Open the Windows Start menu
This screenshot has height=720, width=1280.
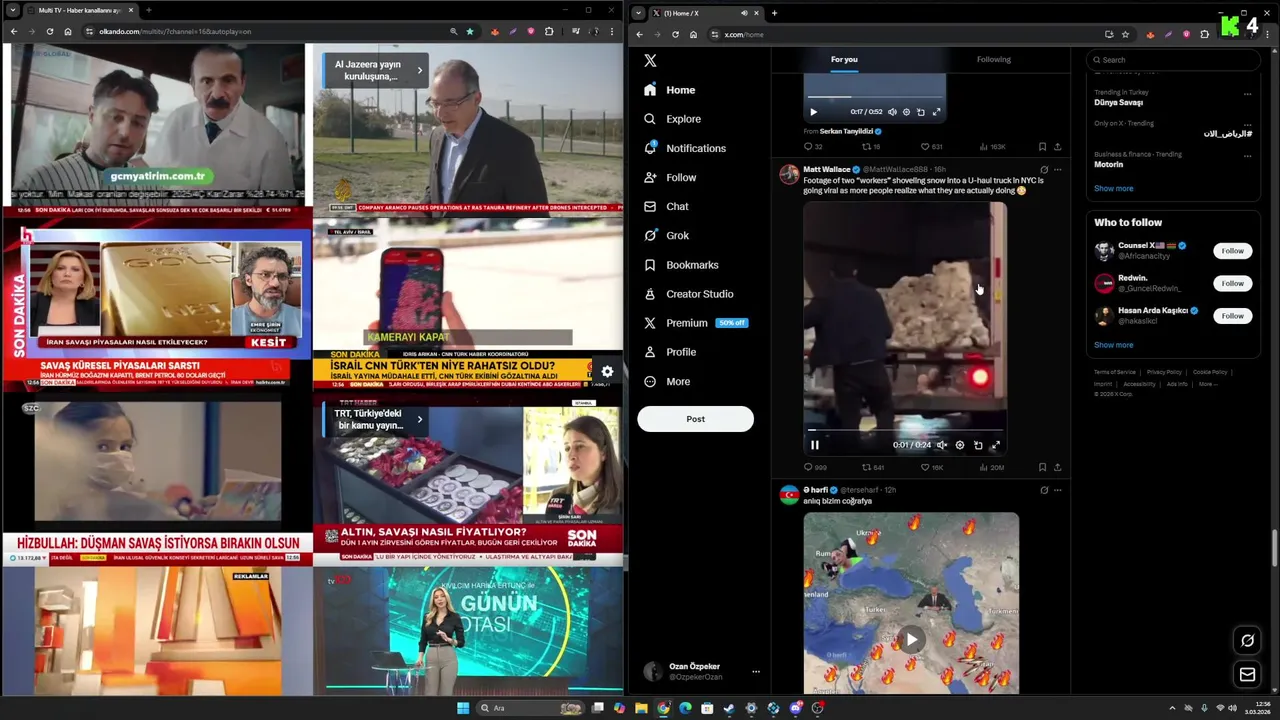click(463, 708)
